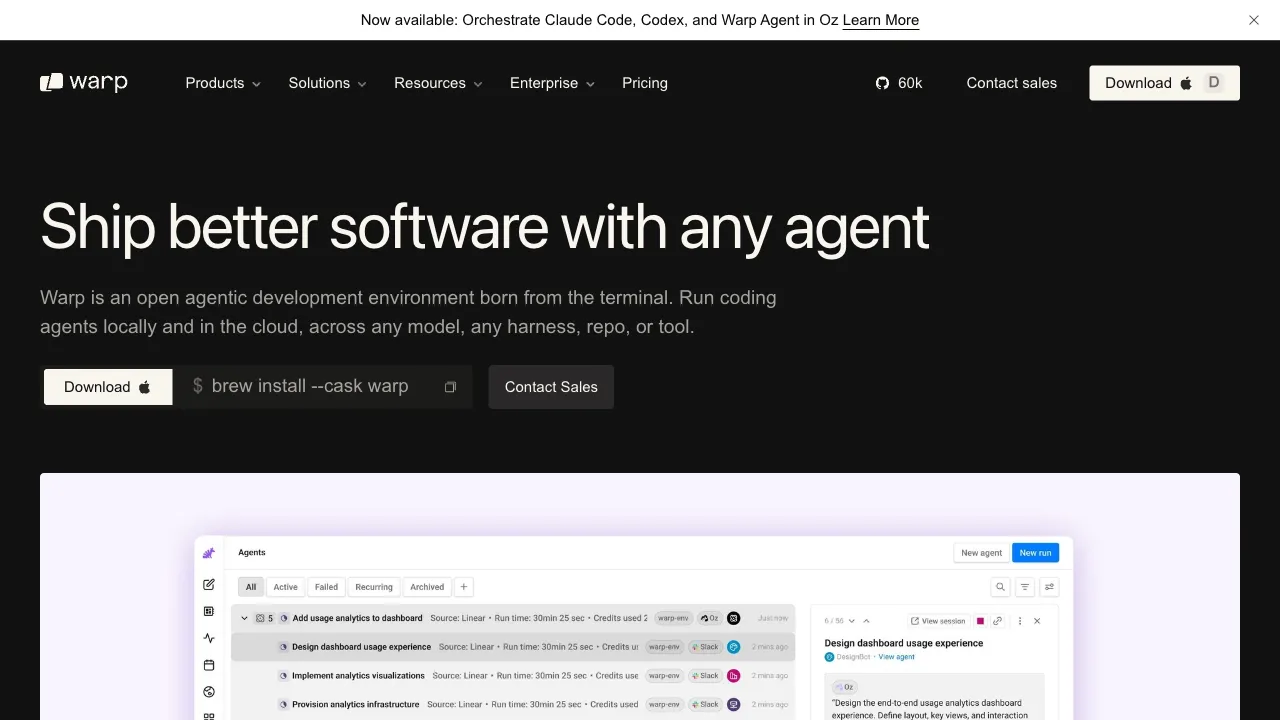This screenshot has width=1280, height=720.
Task: Select the Active tab in Agents preview
Action: pos(286,587)
